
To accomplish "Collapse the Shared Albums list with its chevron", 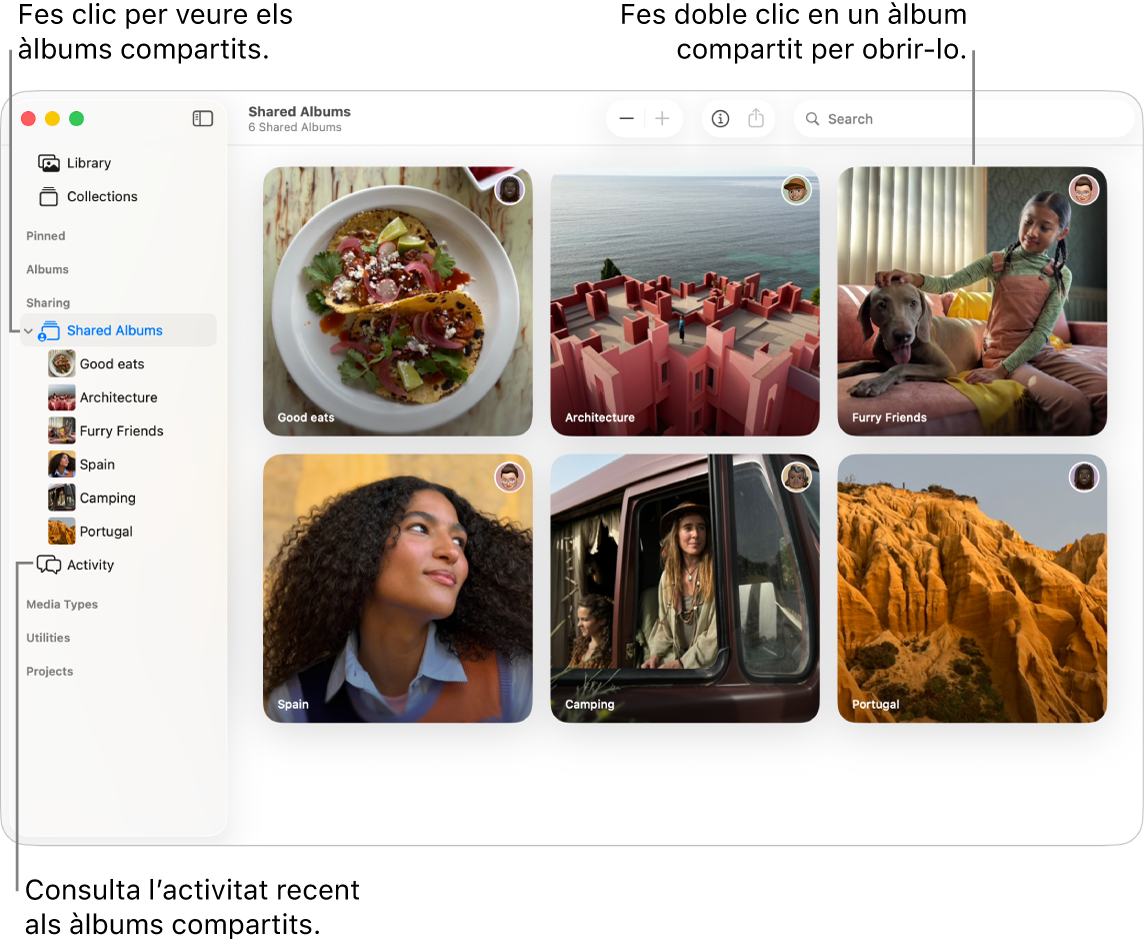I will coord(28,330).
